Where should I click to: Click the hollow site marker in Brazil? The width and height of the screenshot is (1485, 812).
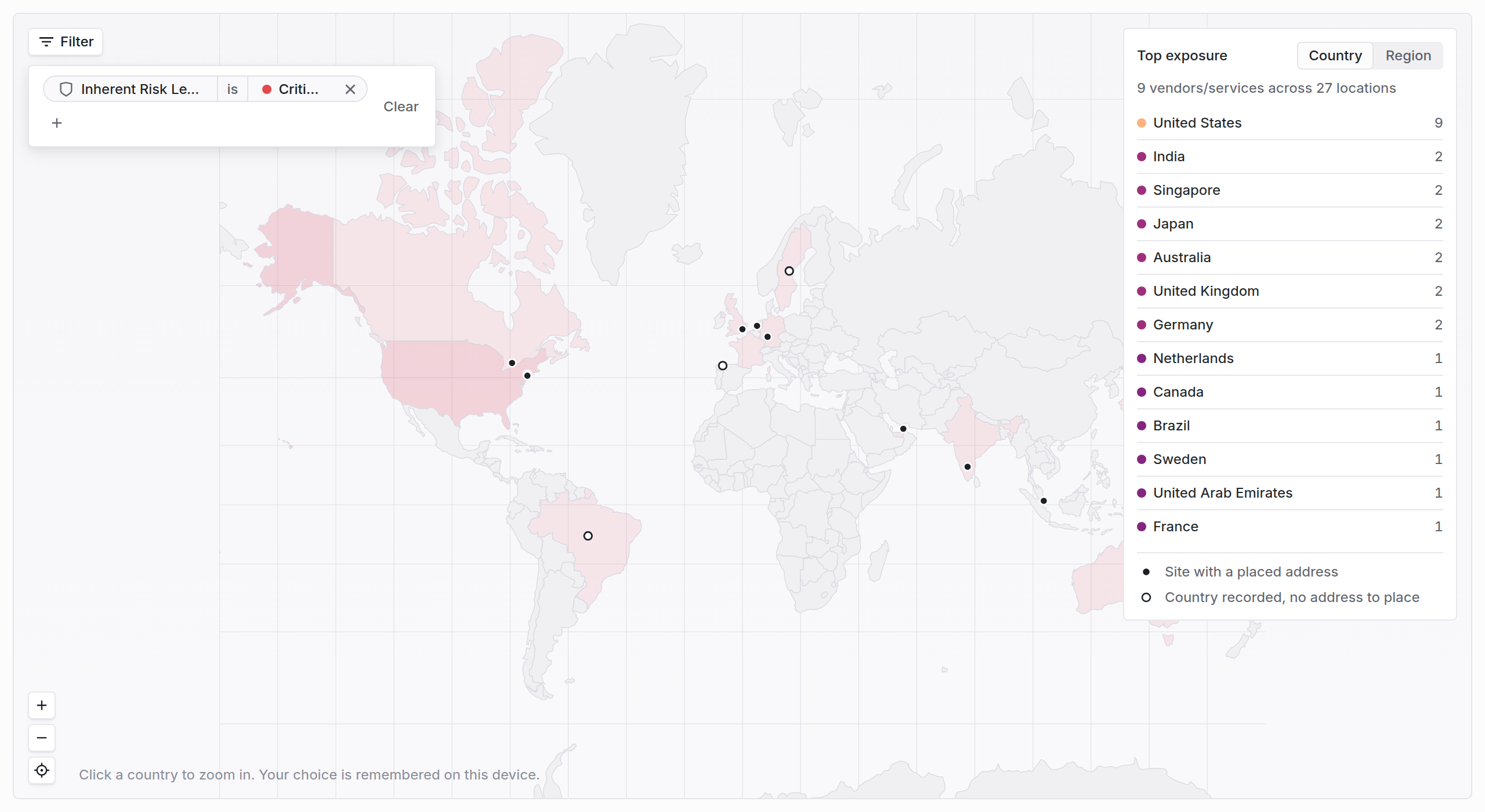click(588, 536)
